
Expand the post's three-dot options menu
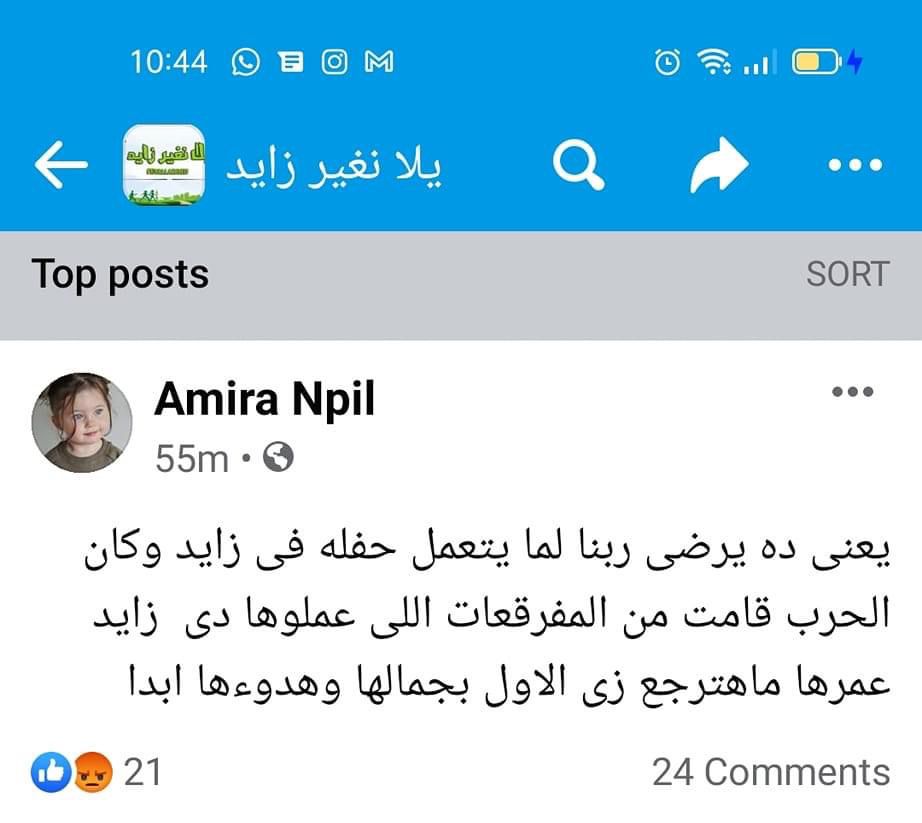coord(853,392)
